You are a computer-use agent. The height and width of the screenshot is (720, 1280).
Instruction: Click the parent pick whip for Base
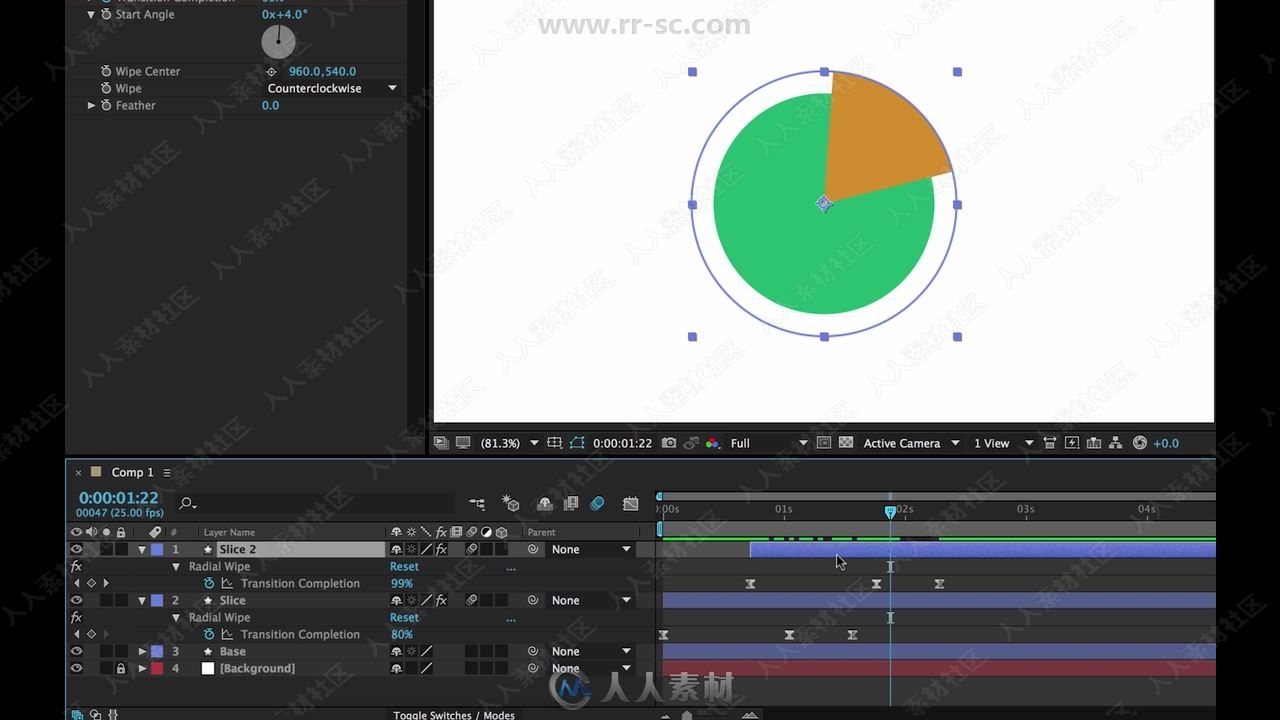533,651
